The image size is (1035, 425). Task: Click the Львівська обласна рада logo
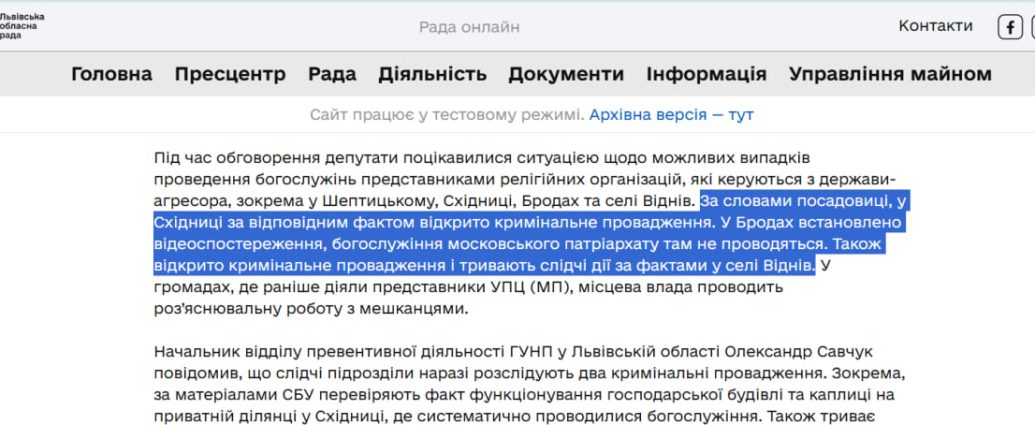[x=21, y=26]
